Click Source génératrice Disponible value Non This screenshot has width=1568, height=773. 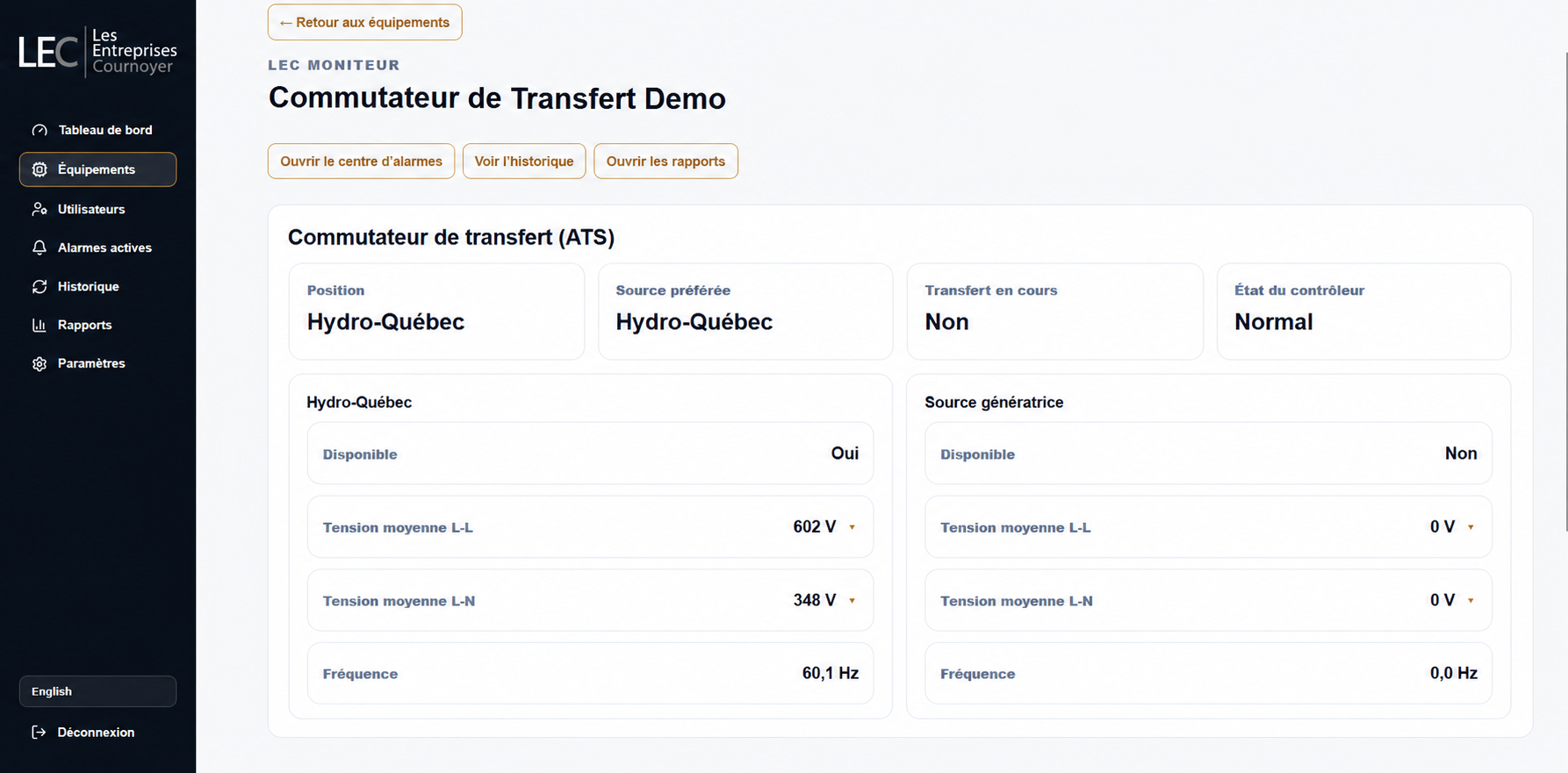[x=1461, y=454]
